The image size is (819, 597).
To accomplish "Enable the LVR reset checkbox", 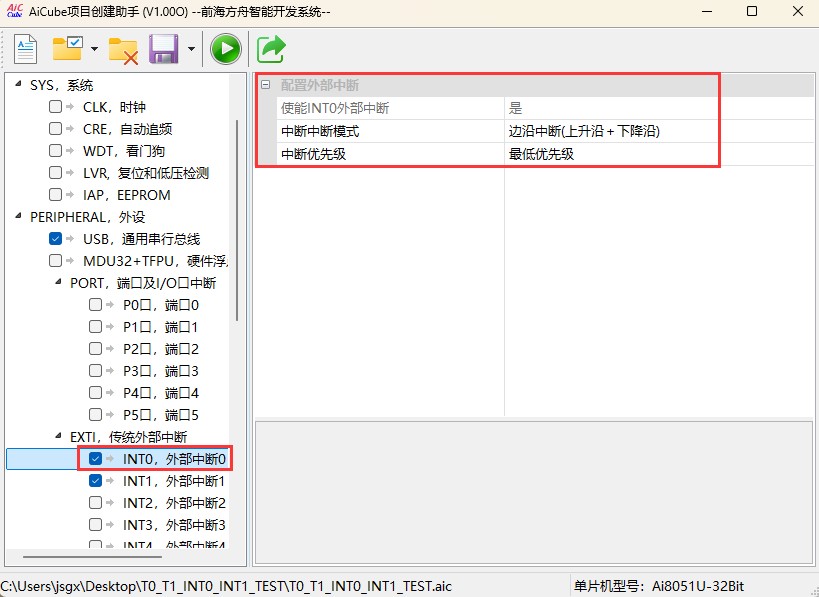I will [55, 172].
